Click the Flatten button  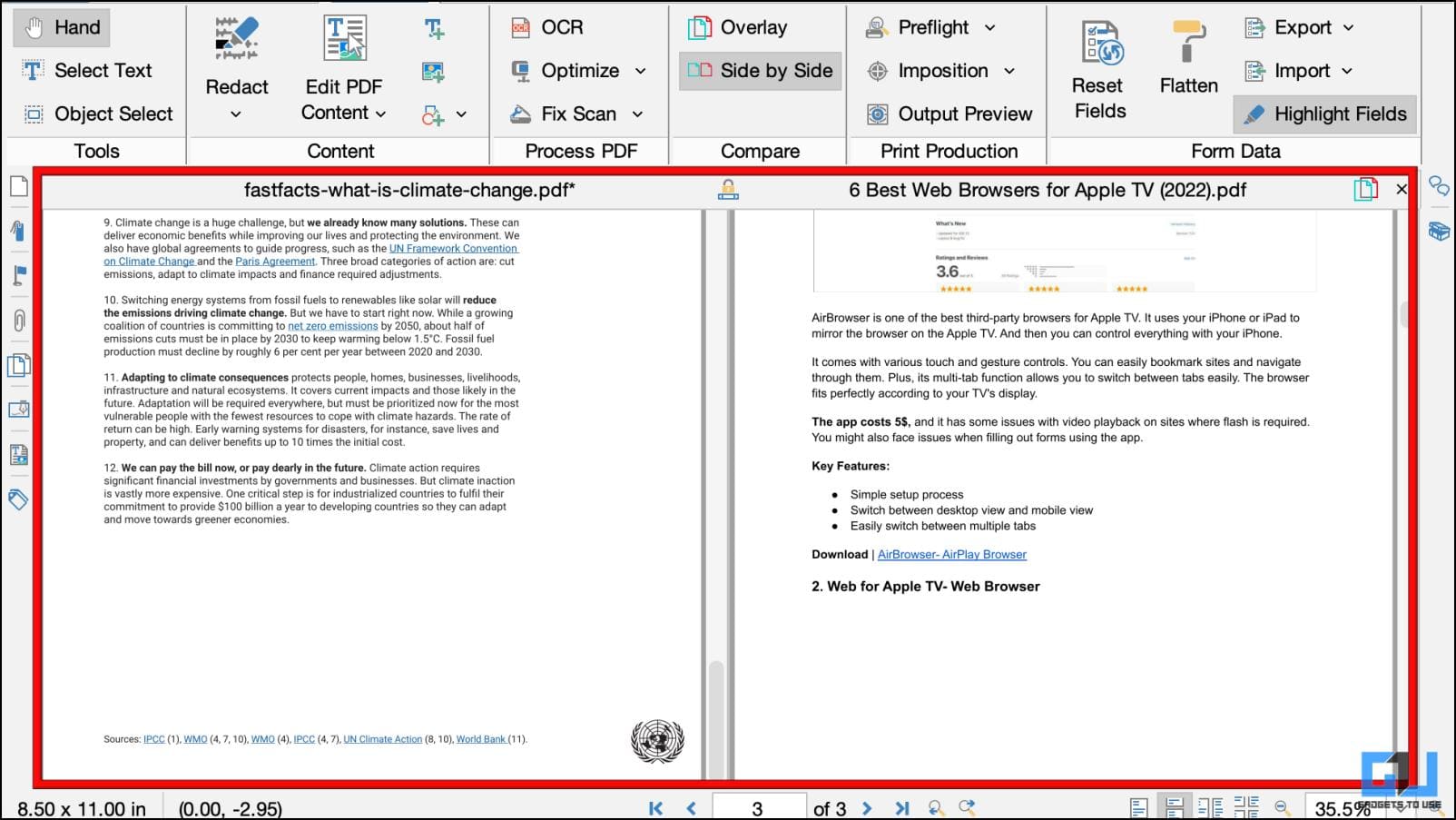[1188, 59]
